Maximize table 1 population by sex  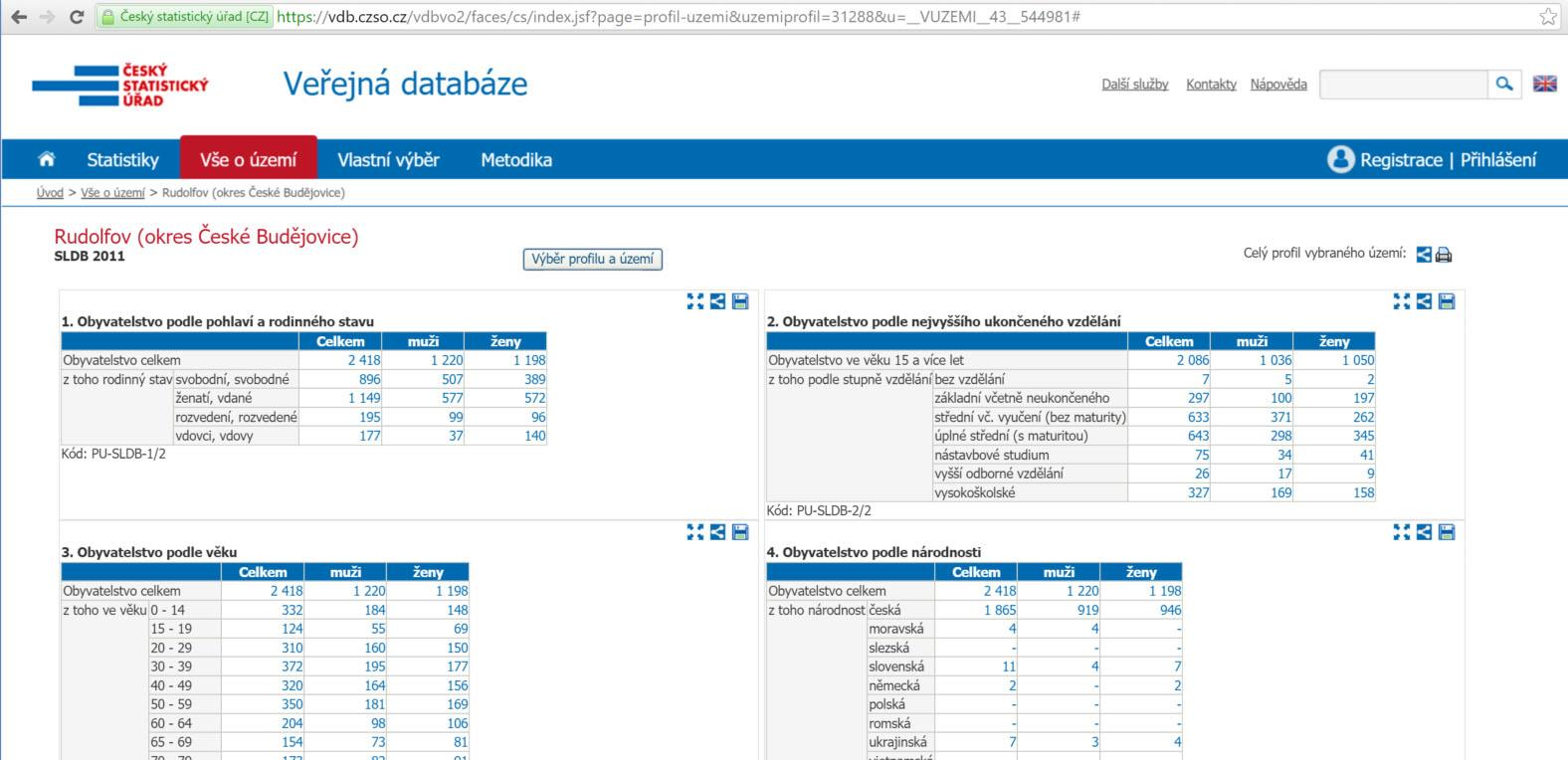[695, 301]
